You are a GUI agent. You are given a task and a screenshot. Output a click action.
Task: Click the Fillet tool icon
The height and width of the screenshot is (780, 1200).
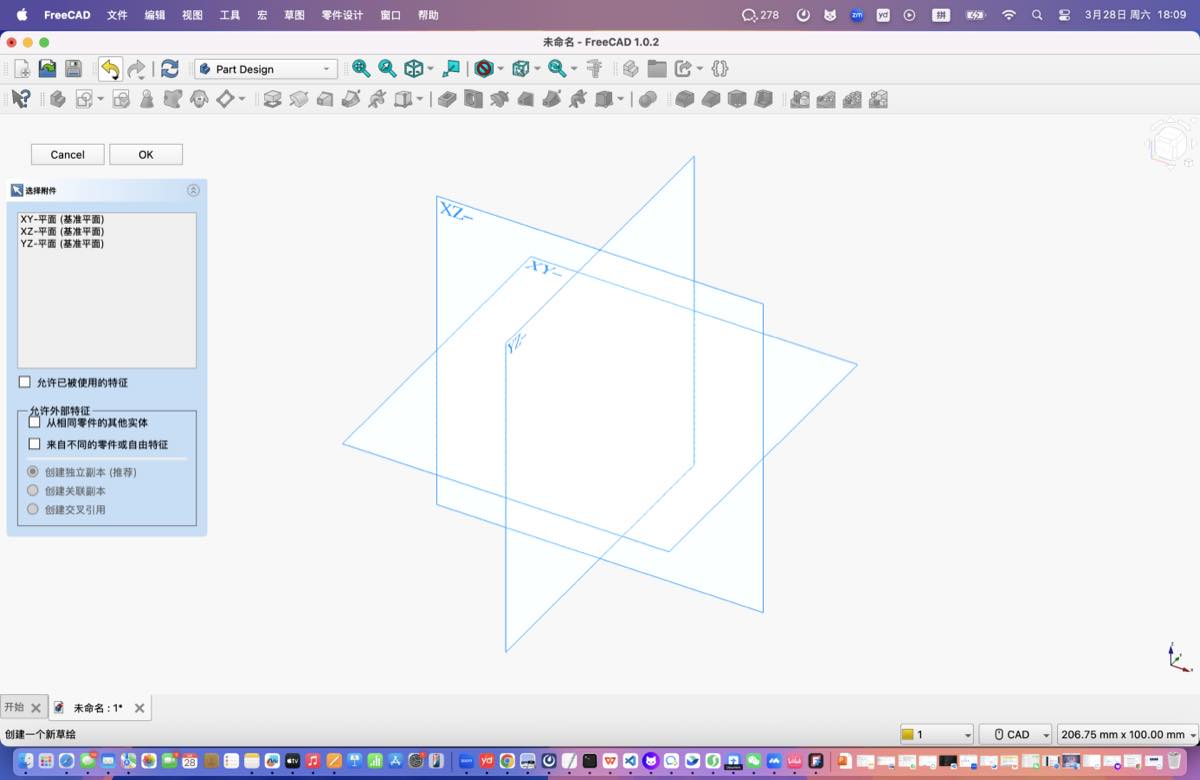pyautogui.click(x=684, y=99)
